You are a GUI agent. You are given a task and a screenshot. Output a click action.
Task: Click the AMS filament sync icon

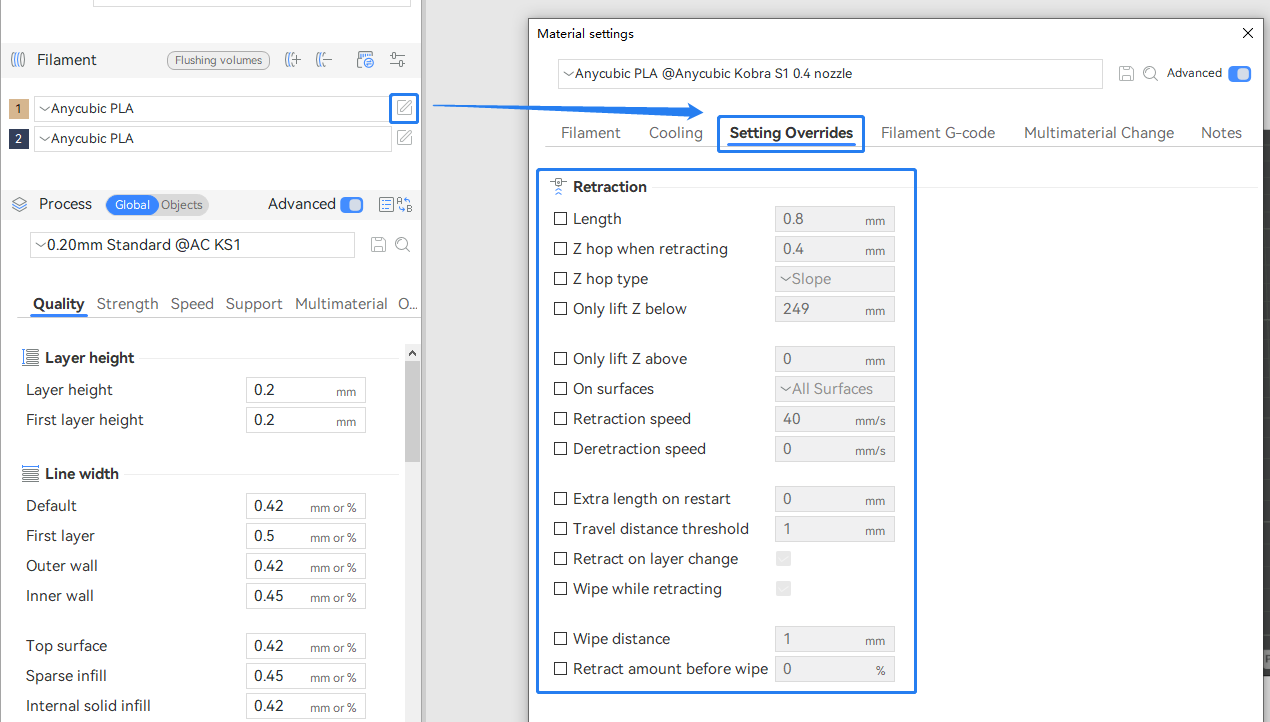[365, 60]
